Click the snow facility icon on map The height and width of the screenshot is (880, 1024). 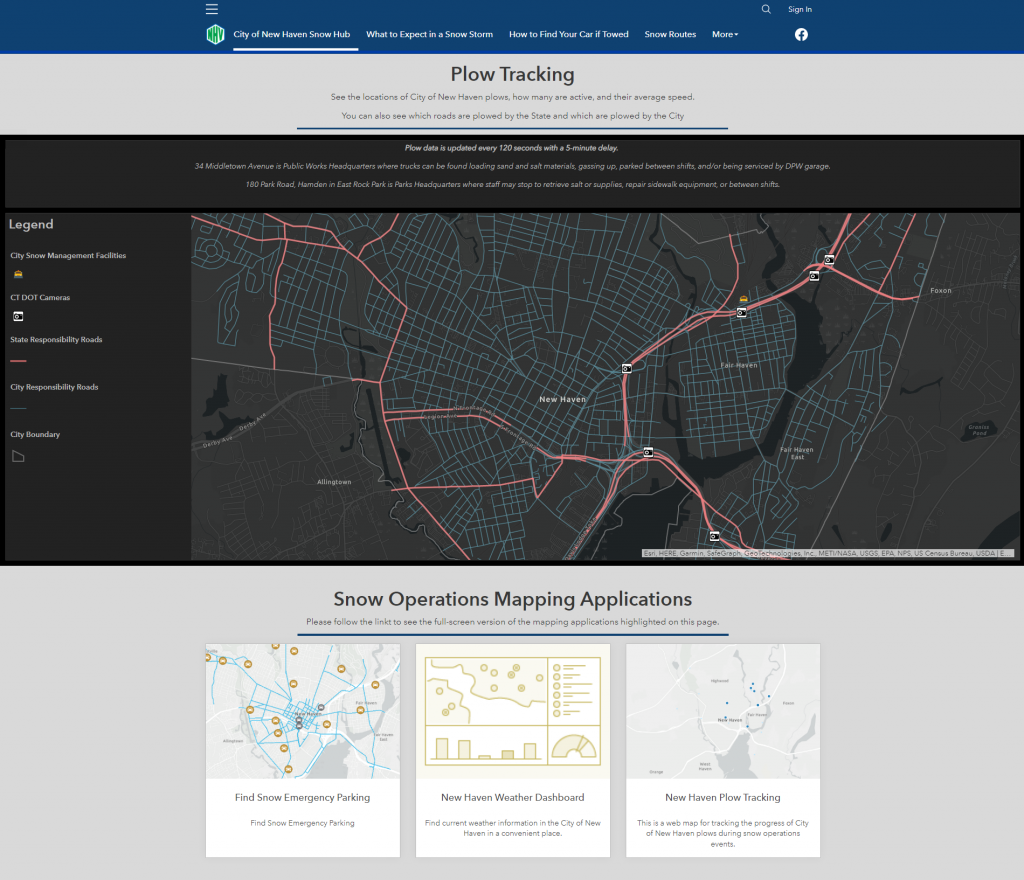pos(743,299)
